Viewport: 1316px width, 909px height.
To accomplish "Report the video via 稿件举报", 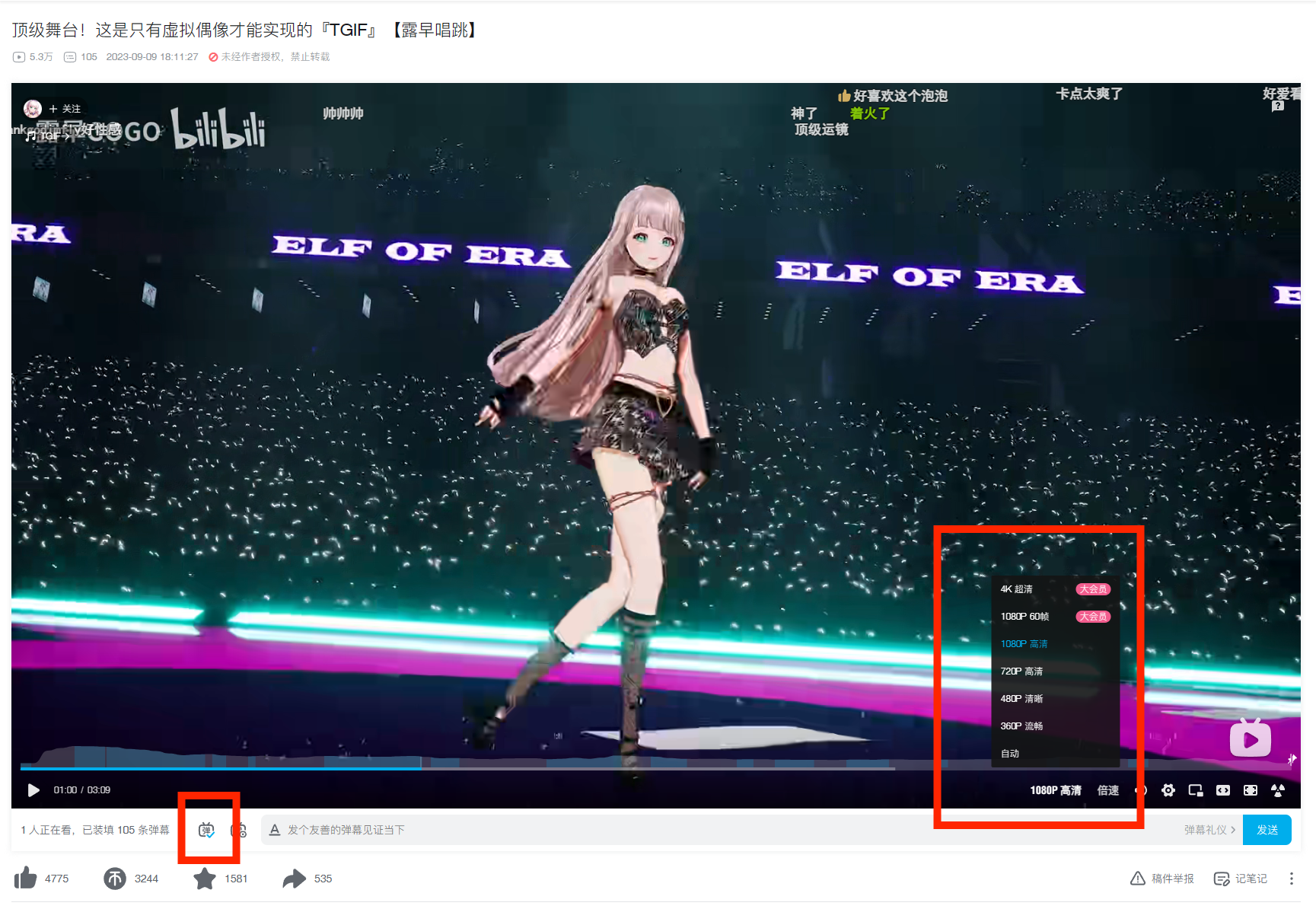I will 1162,879.
